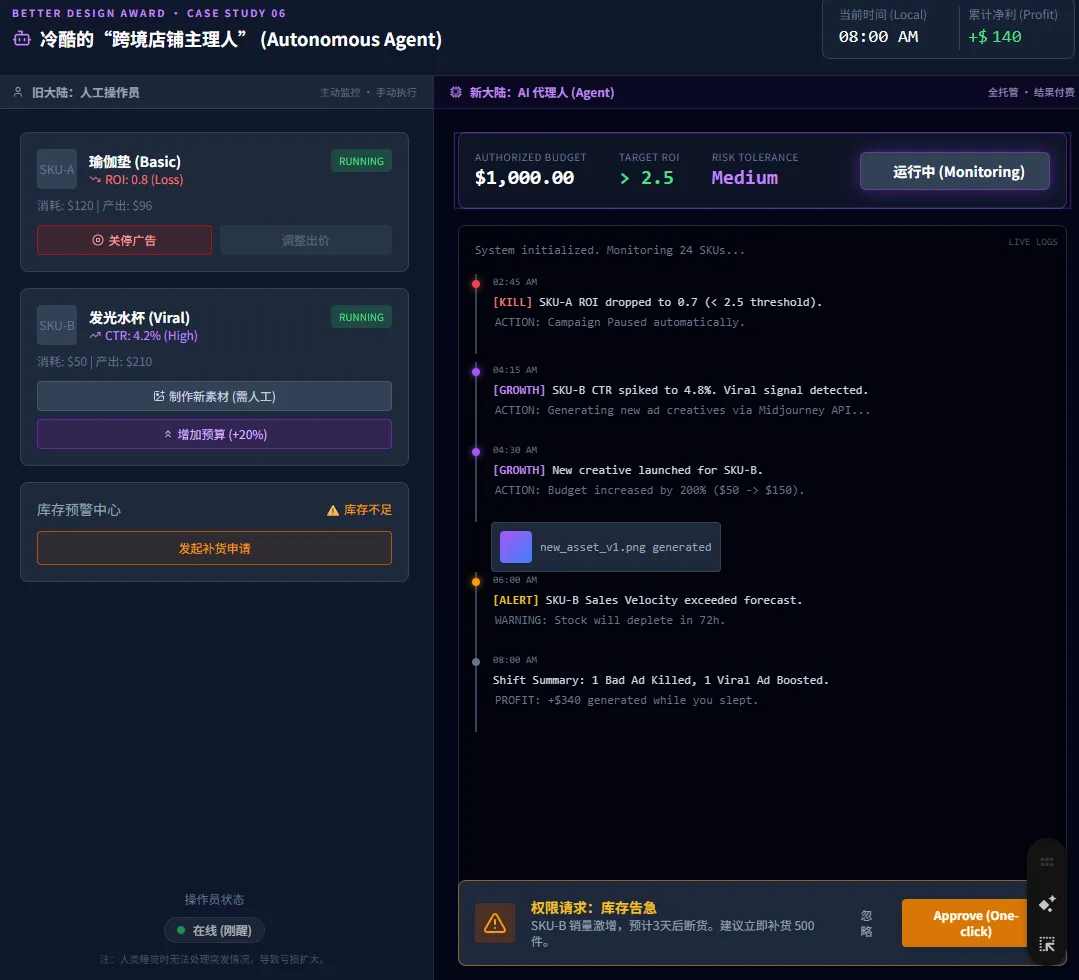Image resolution: width=1079 pixels, height=980 pixels.
Task: Click the 08:00 AM Shift Summary timeline marker
Action: pos(476,661)
